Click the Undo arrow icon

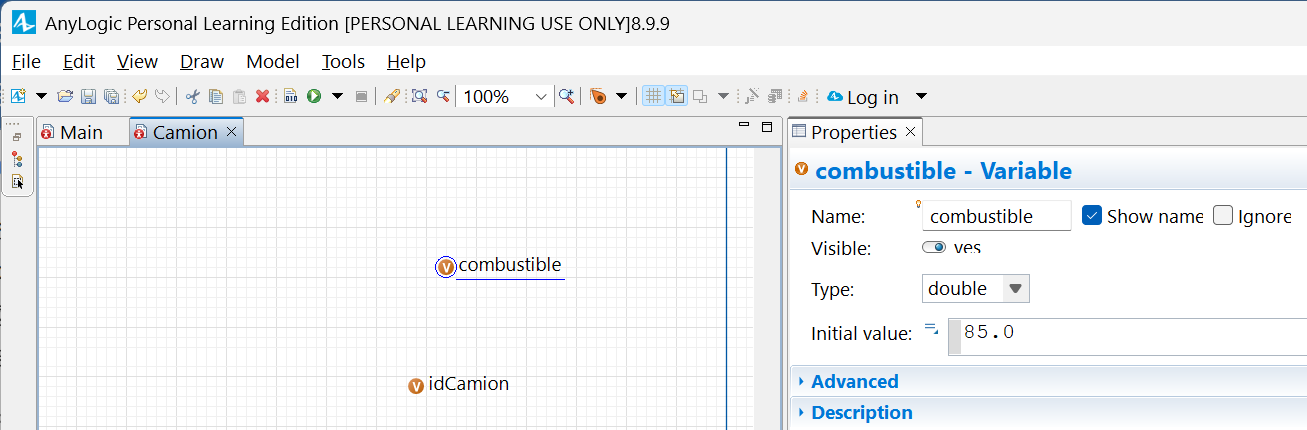[139, 96]
